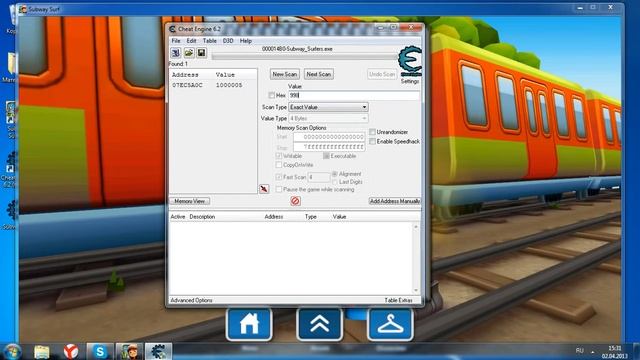The height and width of the screenshot is (360, 640).
Task: Toggle the Hex checkbox
Action: [271, 95]
